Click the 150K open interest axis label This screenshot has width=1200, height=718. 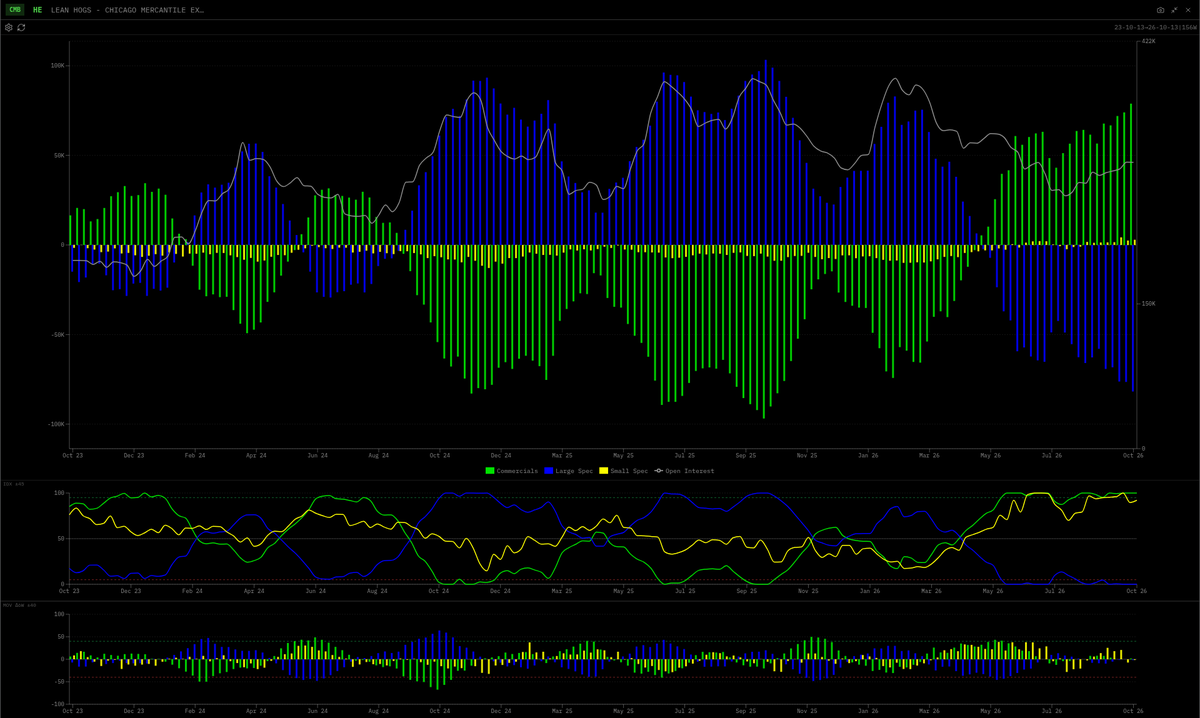(1148, 303)
